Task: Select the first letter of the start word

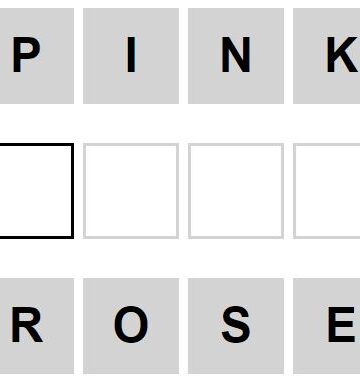Action: (37, 56)
